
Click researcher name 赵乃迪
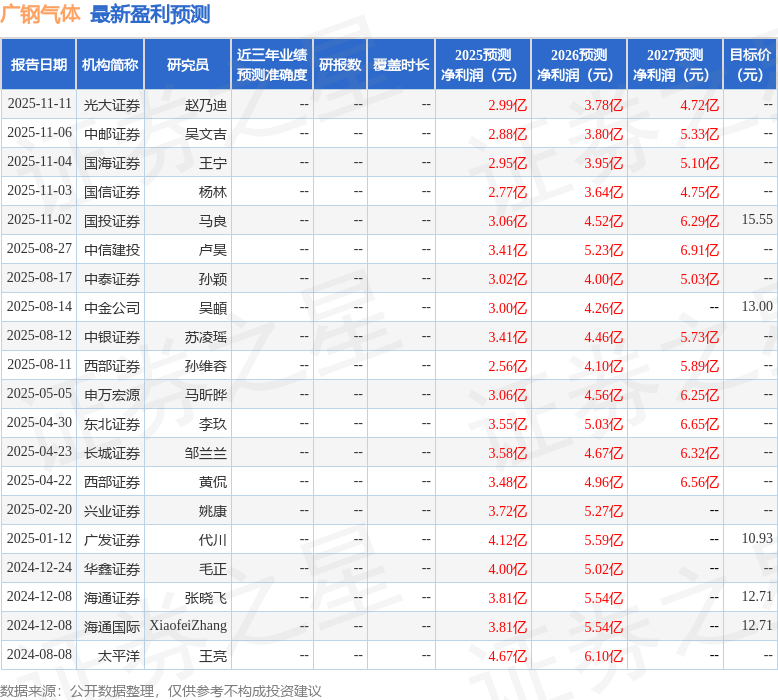pyautogui.click(x=206, y=105)
